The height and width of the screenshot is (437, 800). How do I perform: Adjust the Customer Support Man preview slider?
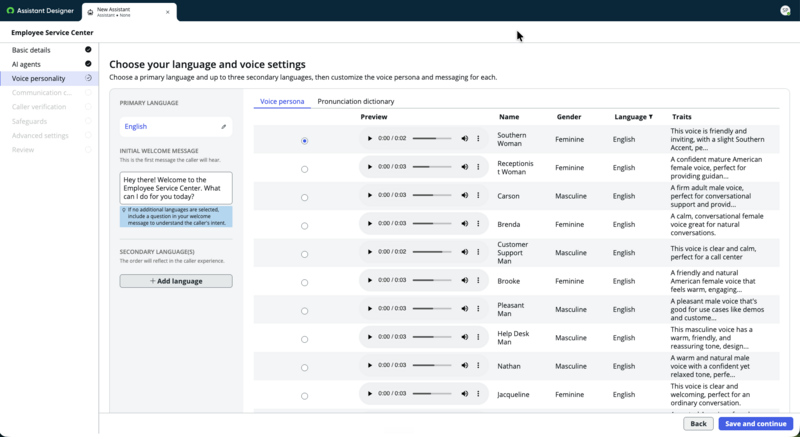pos(432,252)
